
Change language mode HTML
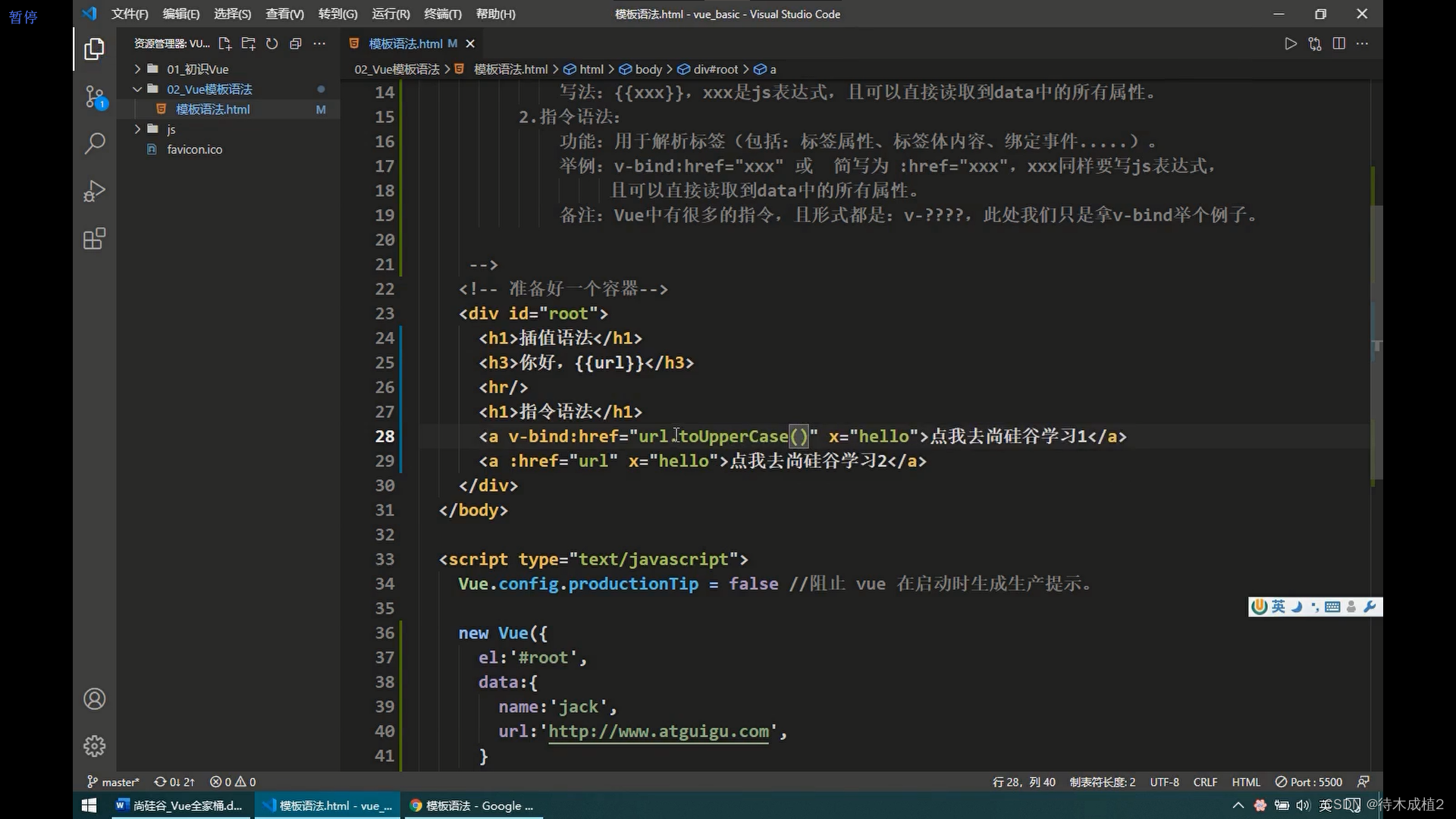pos(1246,782)
